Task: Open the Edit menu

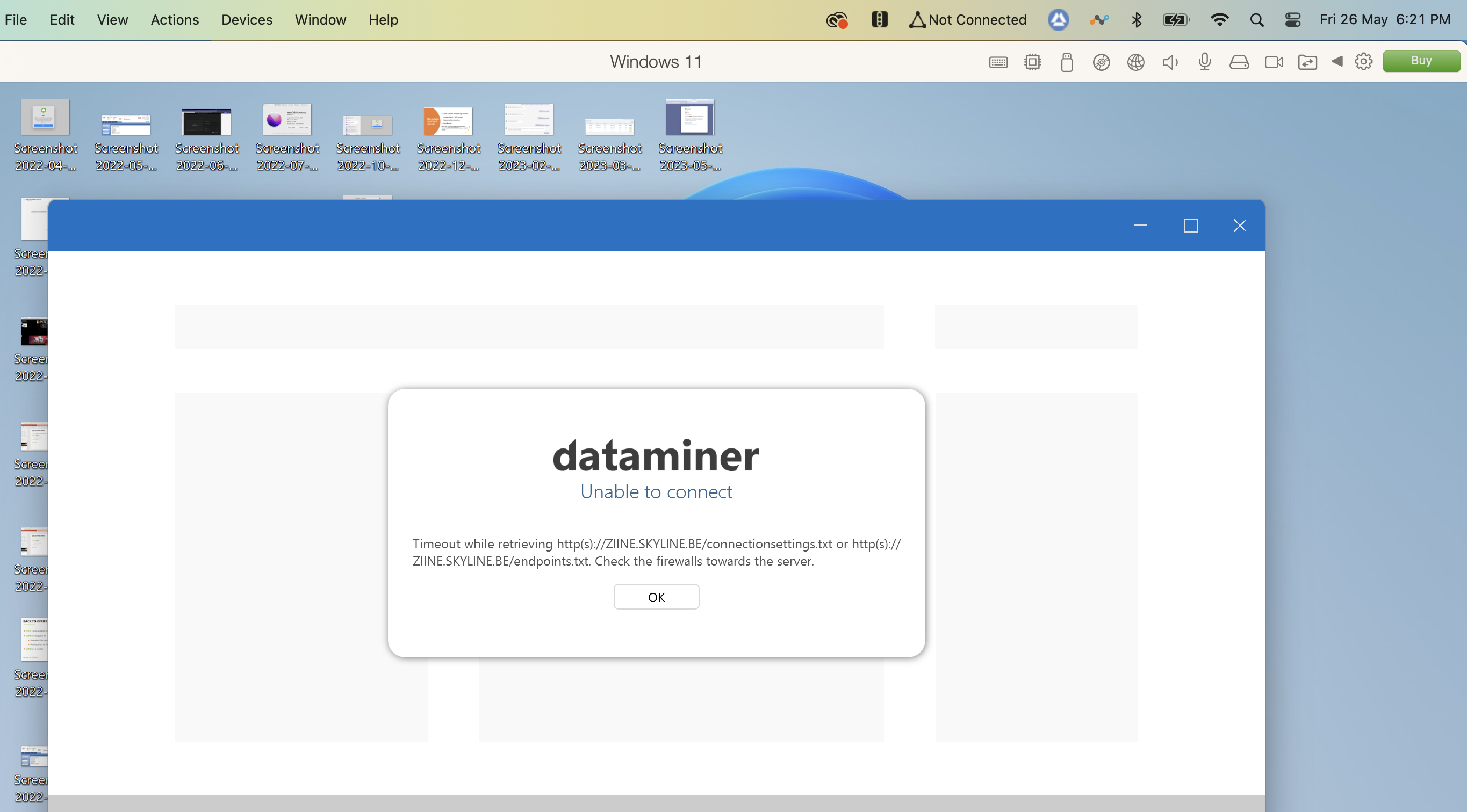Action: point(62,20)
